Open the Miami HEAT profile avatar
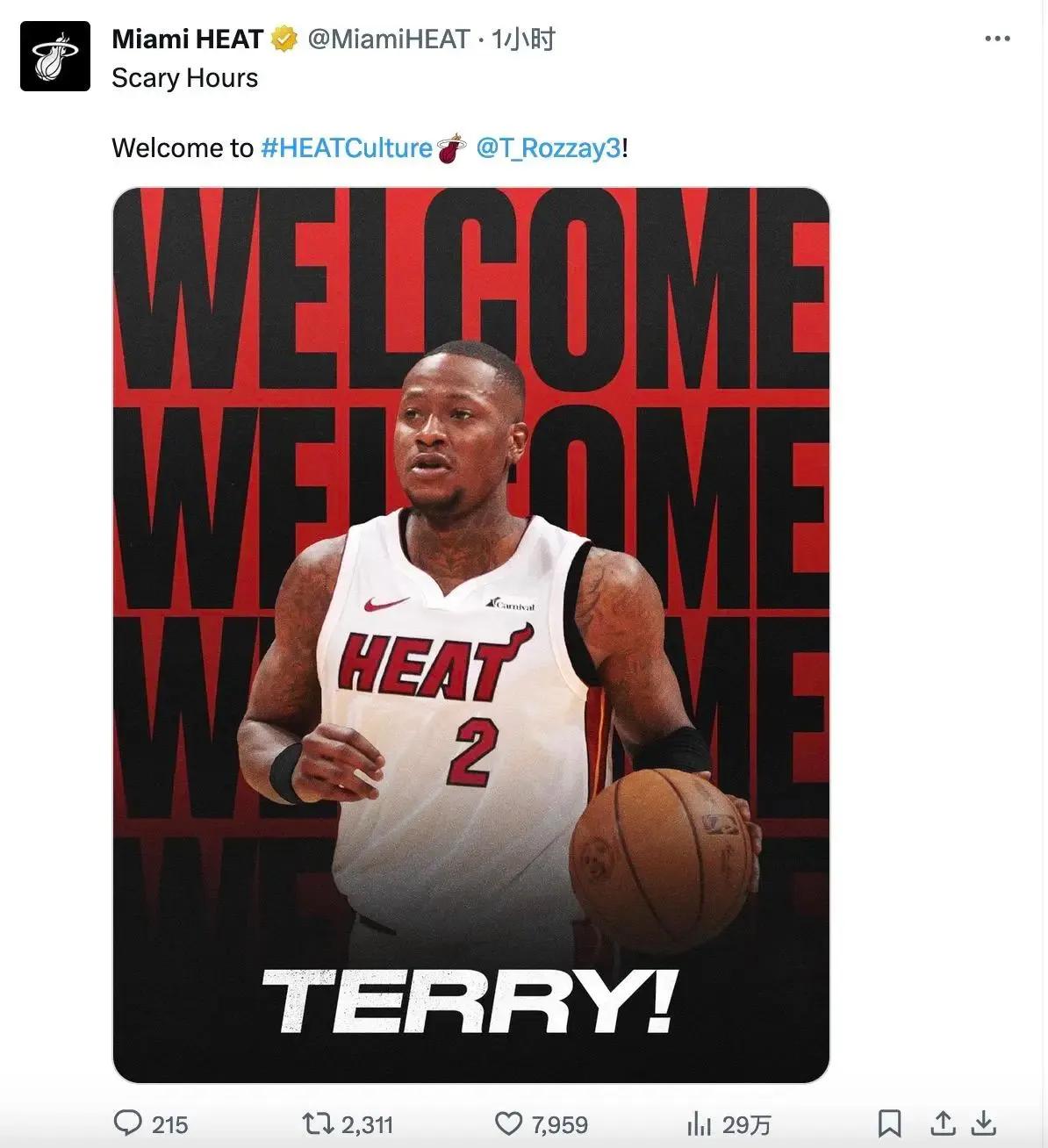The width and height of the screenshot is (1048, 1148). [x=55, y=56]
